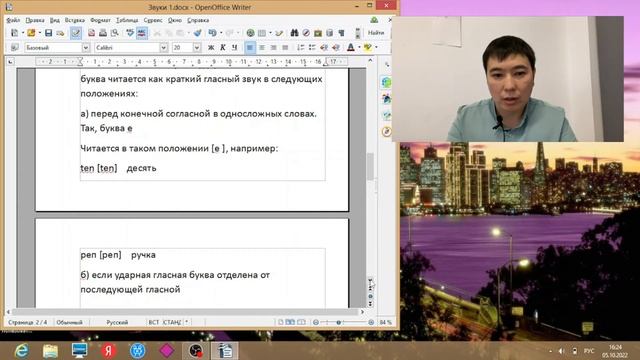Open the Формат menu
The width and height of the screenshot is (640, 360).
tap(100, 20)
